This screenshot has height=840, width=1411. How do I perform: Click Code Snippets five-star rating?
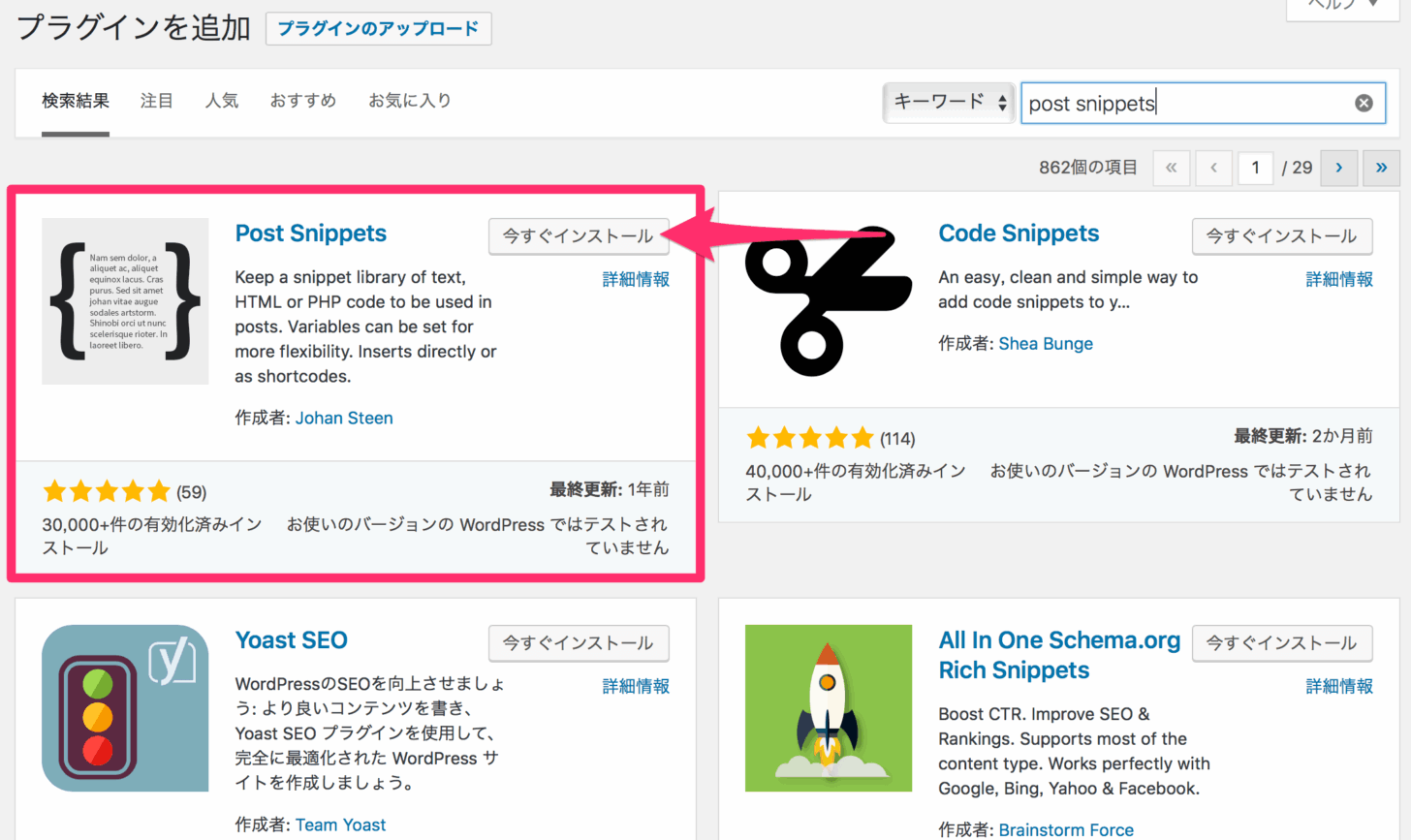(x=810, y=439)
